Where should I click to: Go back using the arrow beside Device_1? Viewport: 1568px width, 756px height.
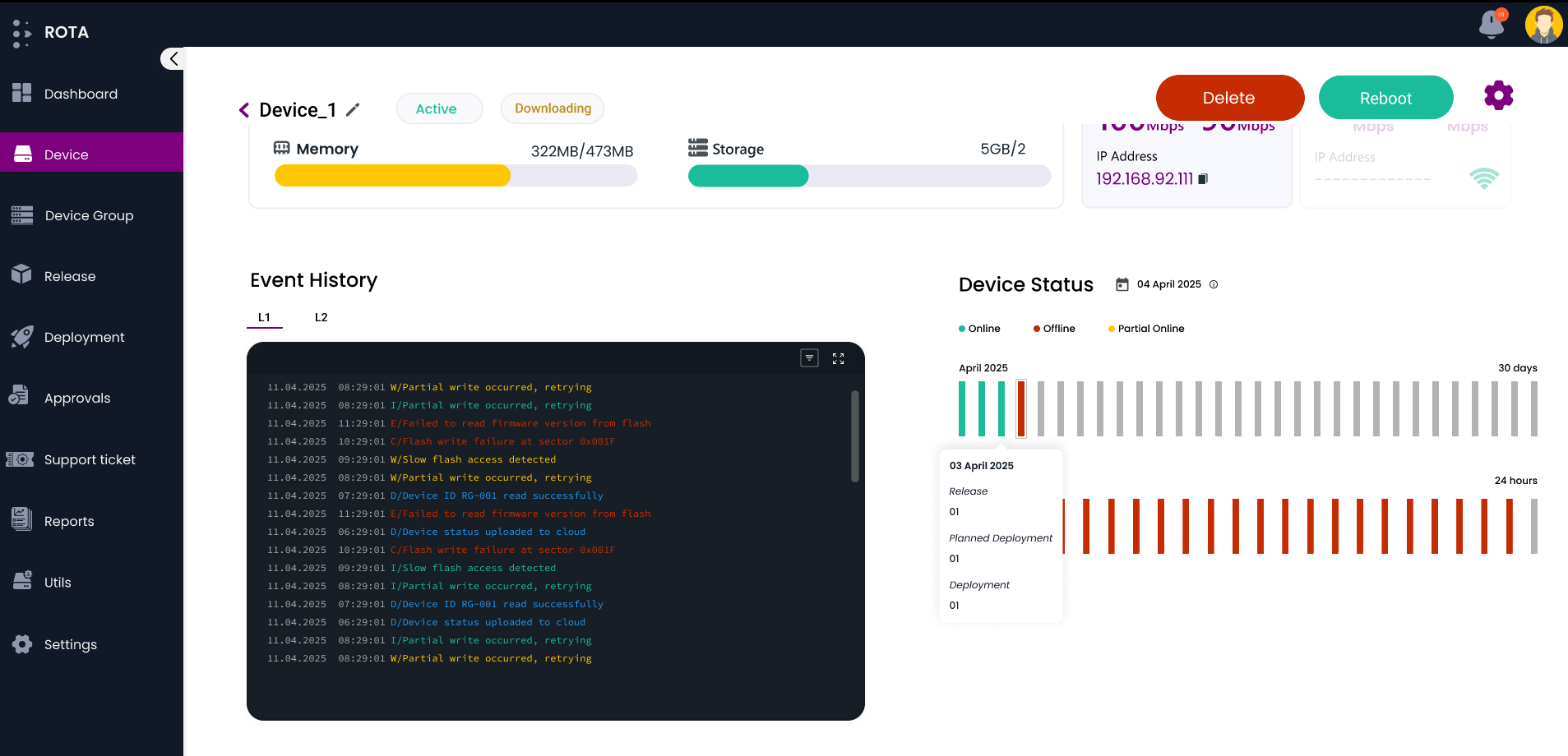243,108
